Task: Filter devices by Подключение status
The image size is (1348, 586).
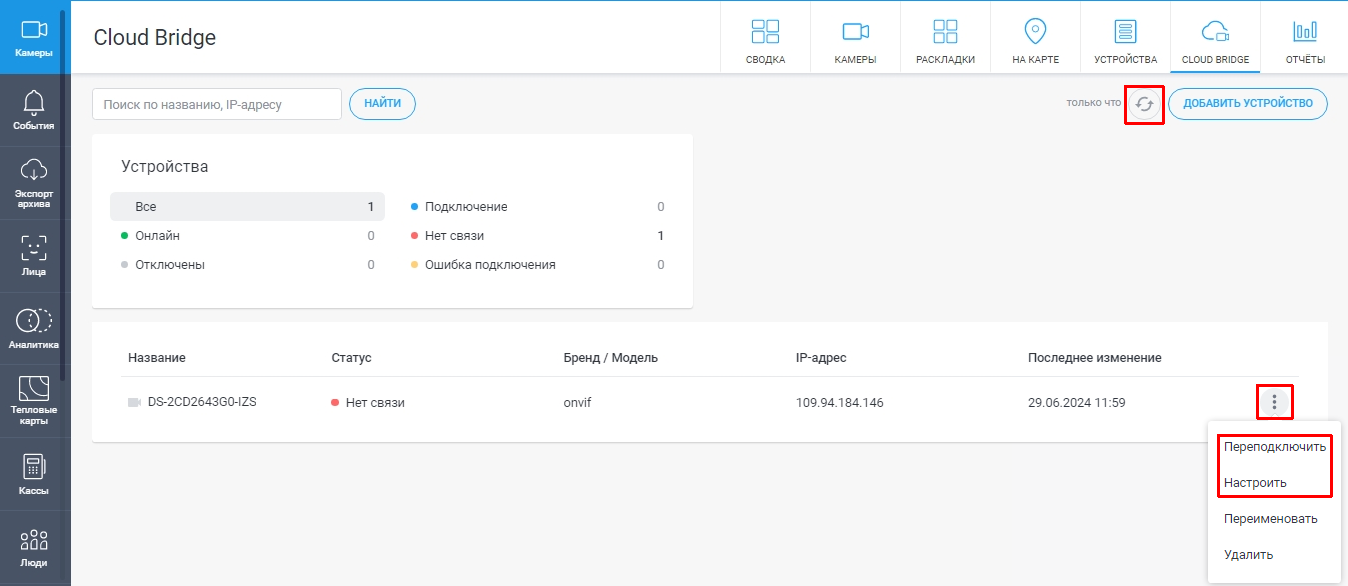Action: [x=537, y=207]
